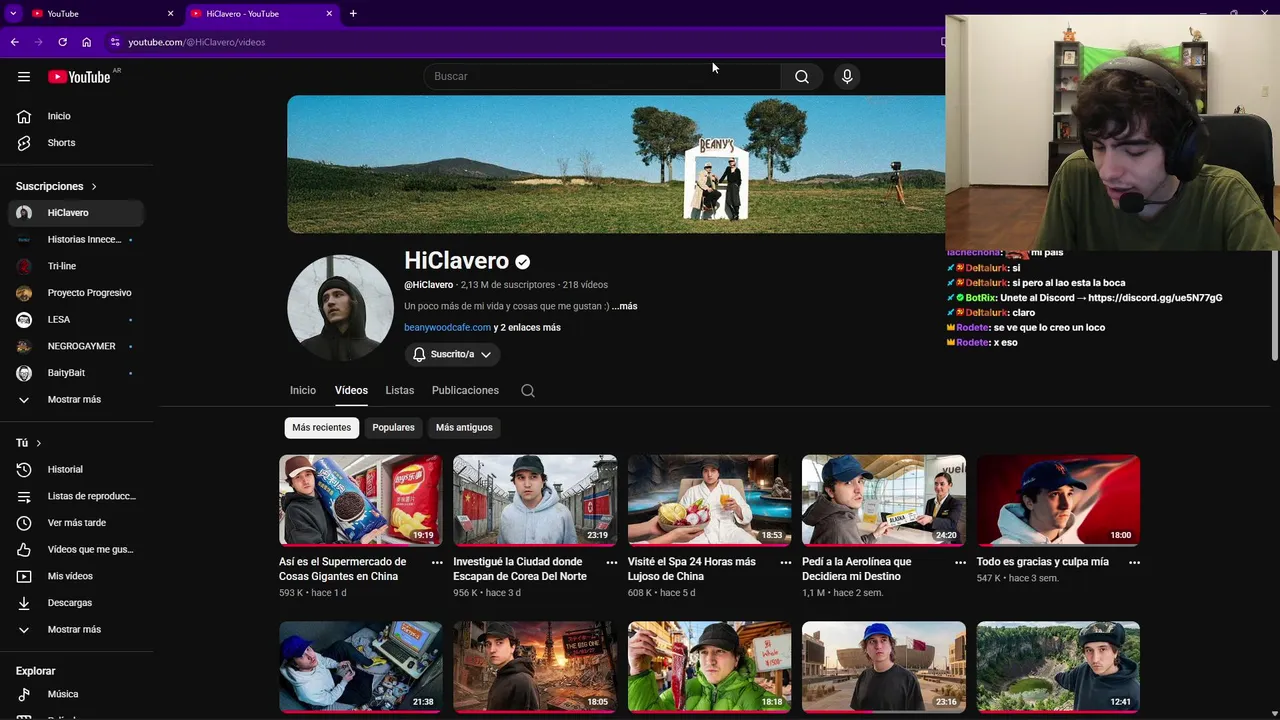The width and height of the screenshot is (1280, 720).
Task: Open y 2 enlaces más link
Action: pyautogui.click(x=527, y=327)
